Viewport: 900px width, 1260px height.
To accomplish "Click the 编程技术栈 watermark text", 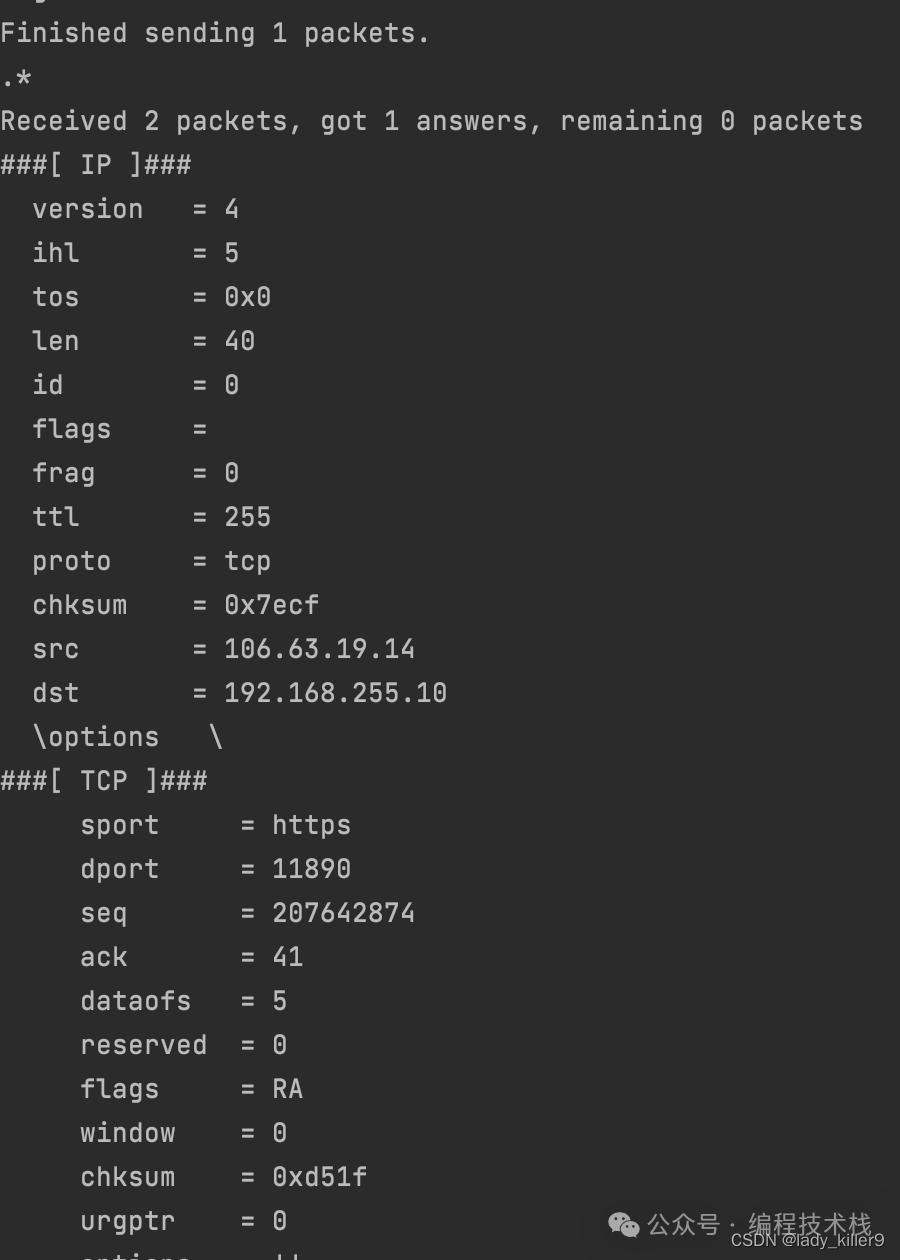I will tap(810, 1224).
